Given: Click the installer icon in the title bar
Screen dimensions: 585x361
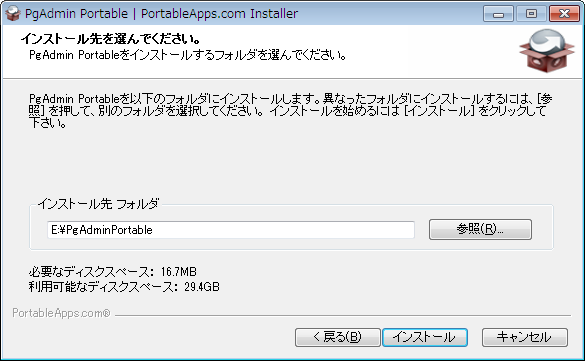Looking at the screenshot, I should click(x=13, y=13).
